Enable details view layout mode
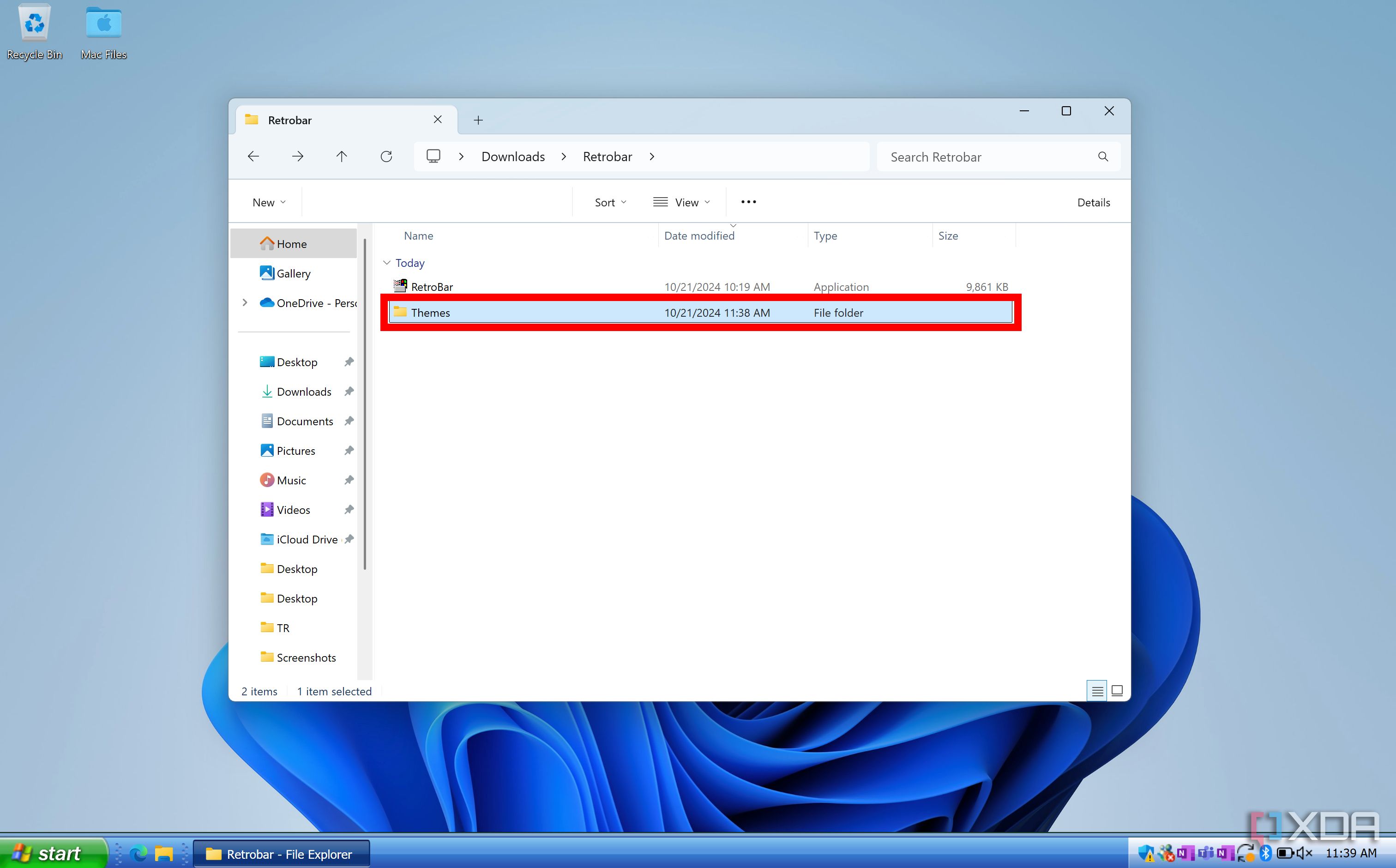 coord(1097,691)
